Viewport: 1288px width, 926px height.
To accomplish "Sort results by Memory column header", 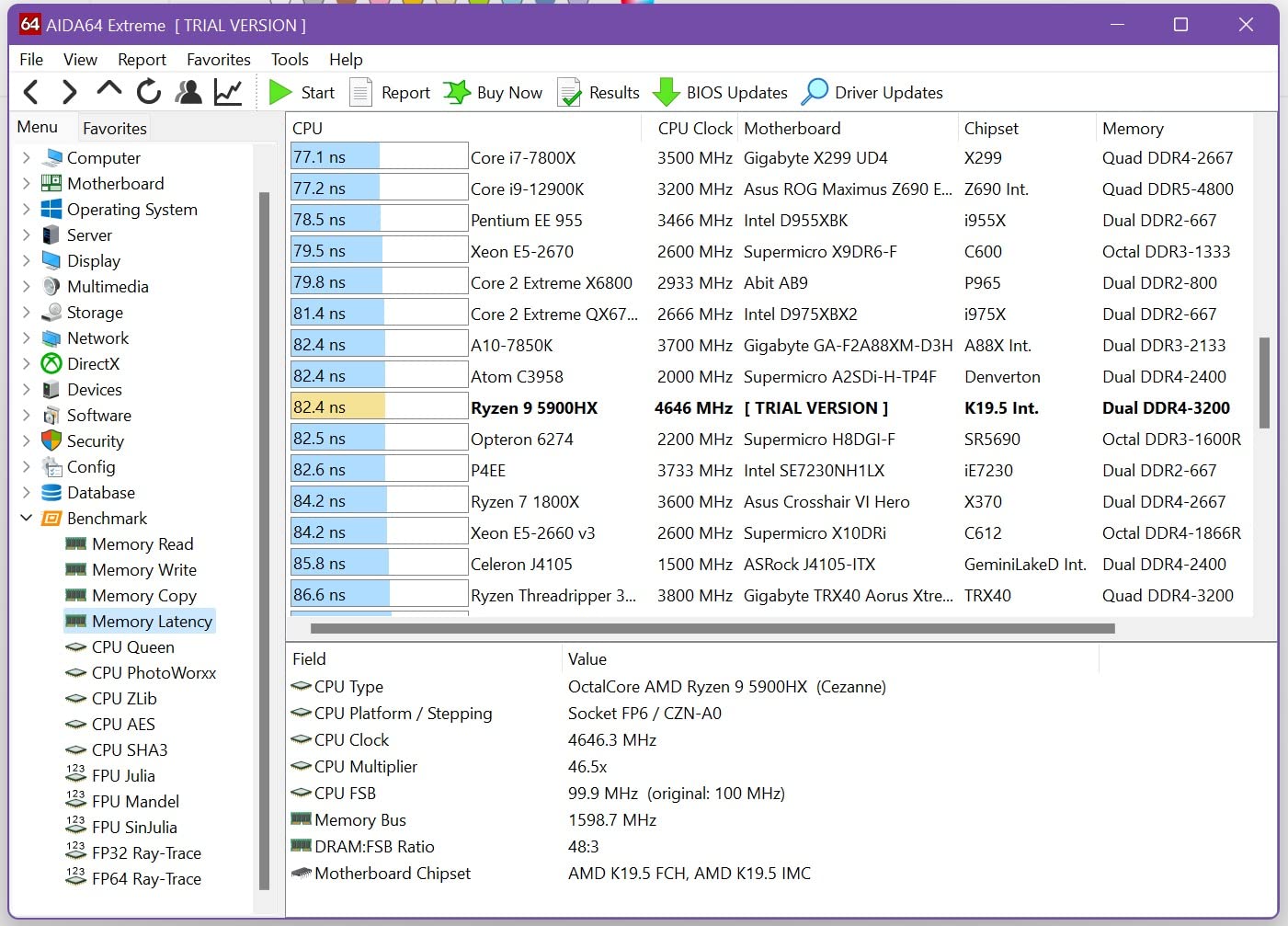I will tap(1172, 129).
